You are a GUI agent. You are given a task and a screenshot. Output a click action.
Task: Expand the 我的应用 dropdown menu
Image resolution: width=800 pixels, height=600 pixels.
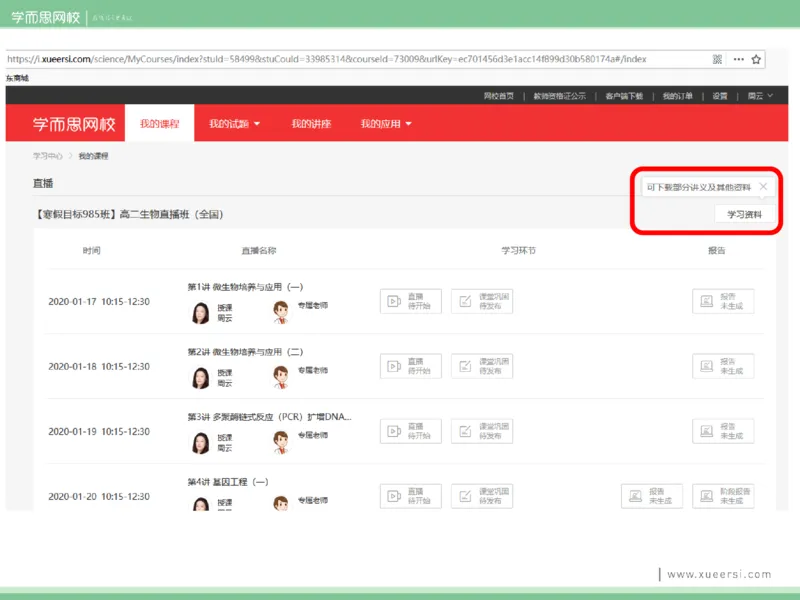386,123
